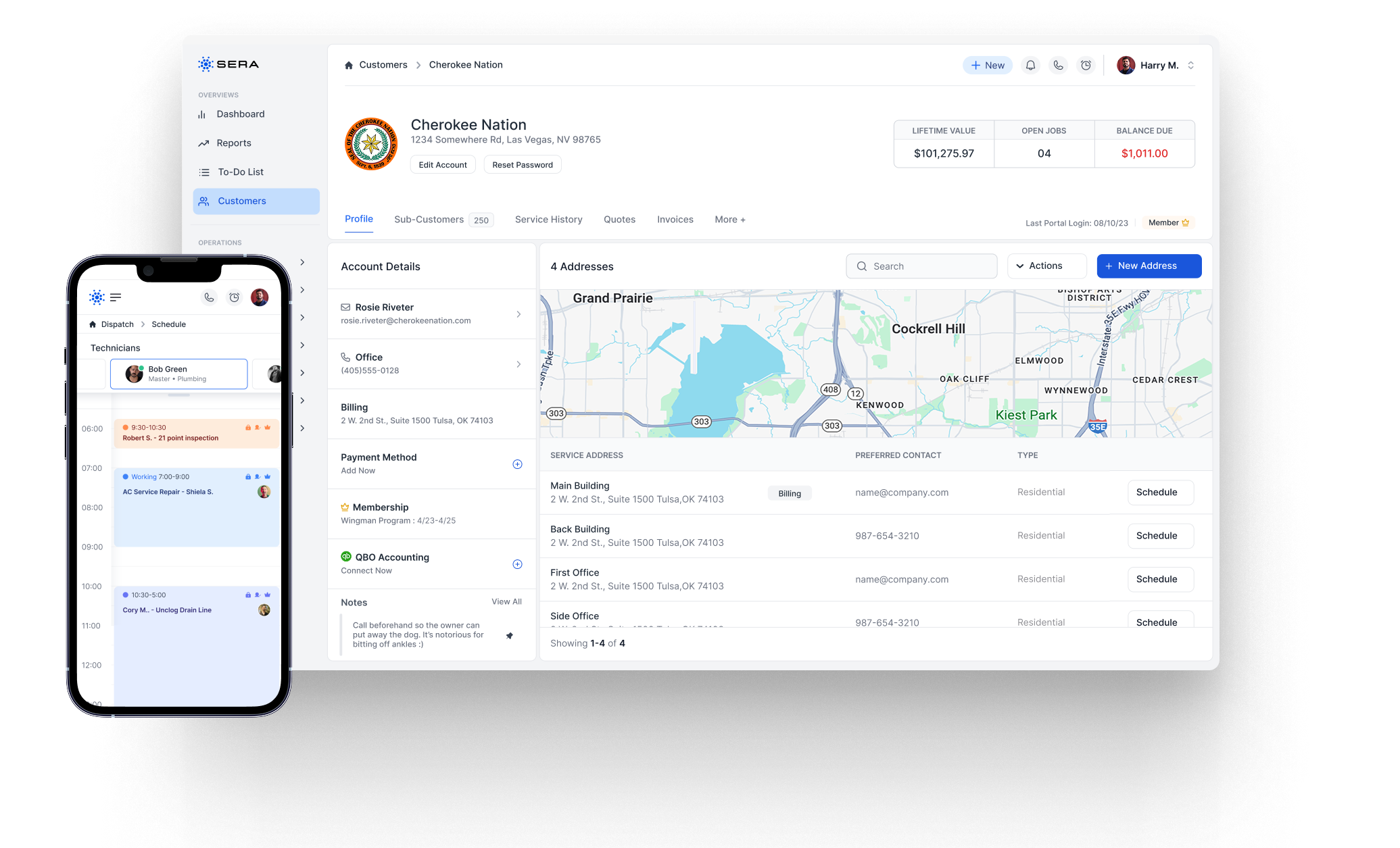Screen dimensions: 1400x848
Task: Click the notifications bell icon
Action: (x=1030, y=66)
